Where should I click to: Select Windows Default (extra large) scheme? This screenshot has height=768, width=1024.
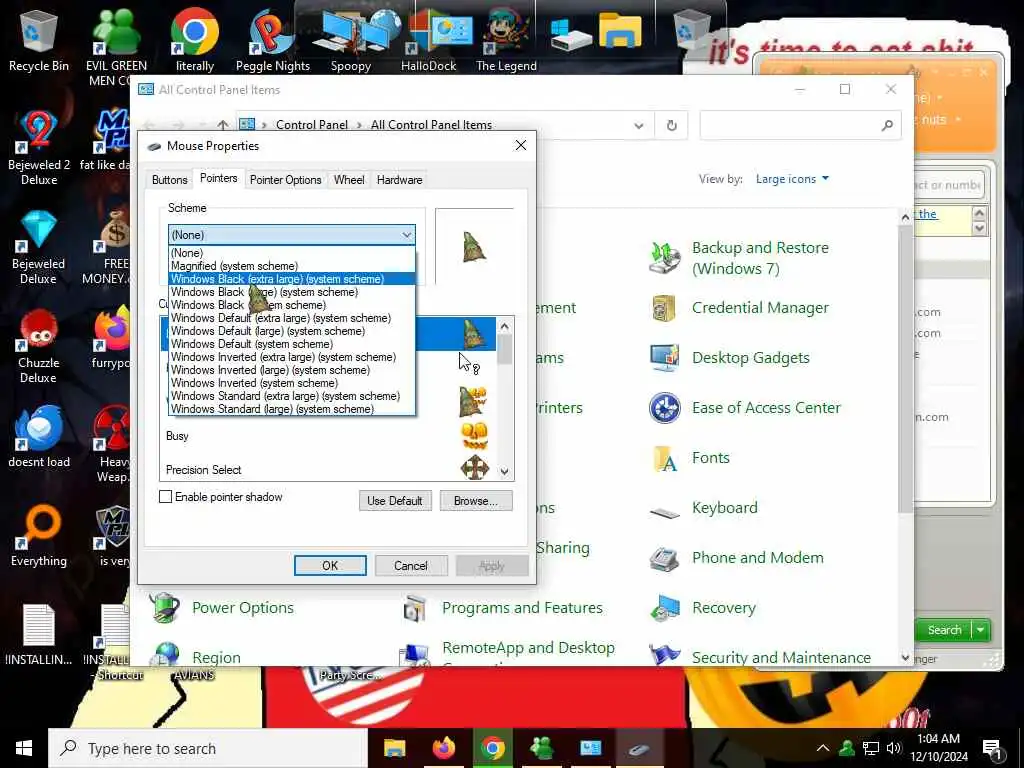point(291,318)
